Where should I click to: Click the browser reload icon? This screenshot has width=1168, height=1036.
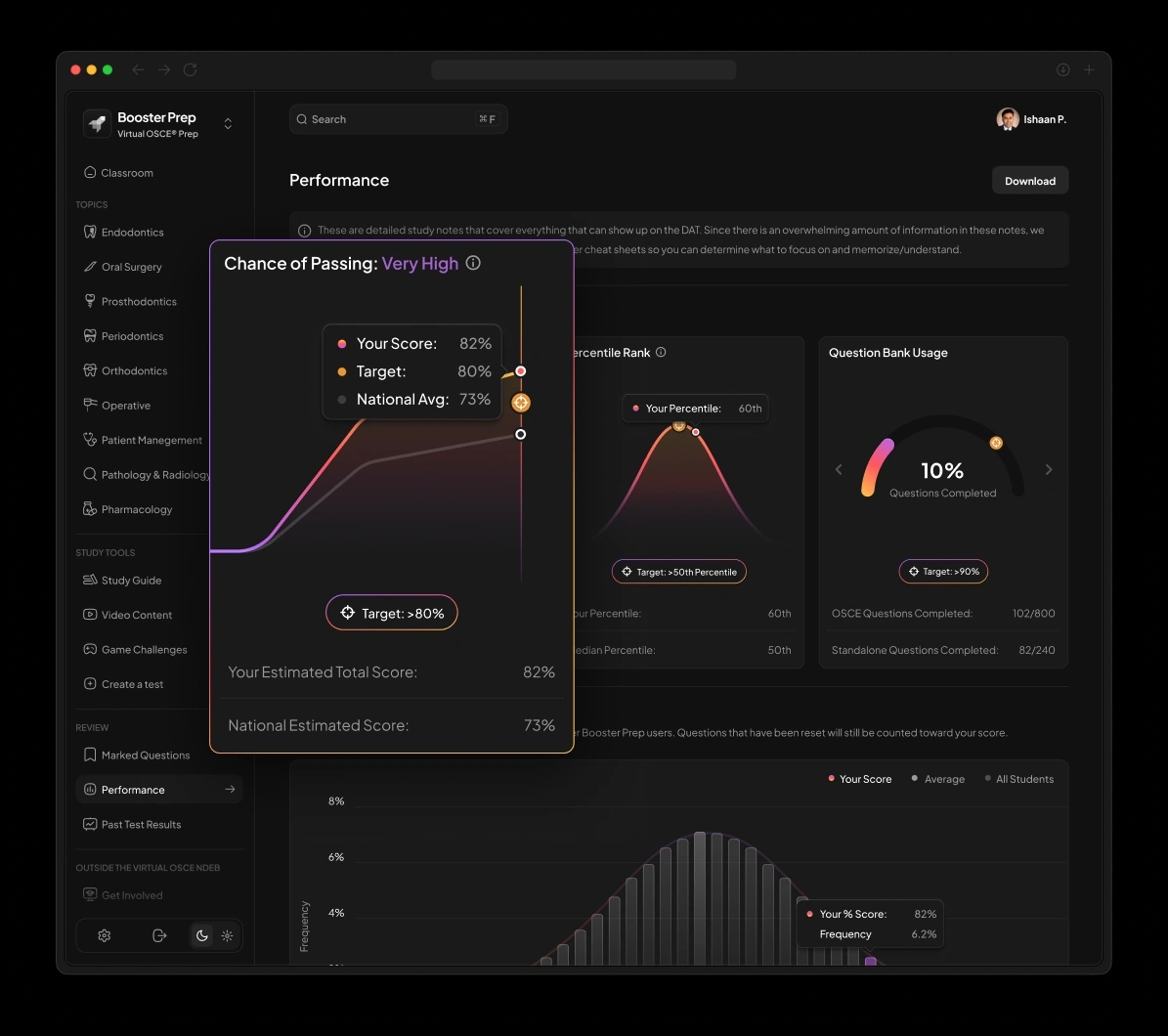pos(190,69)
